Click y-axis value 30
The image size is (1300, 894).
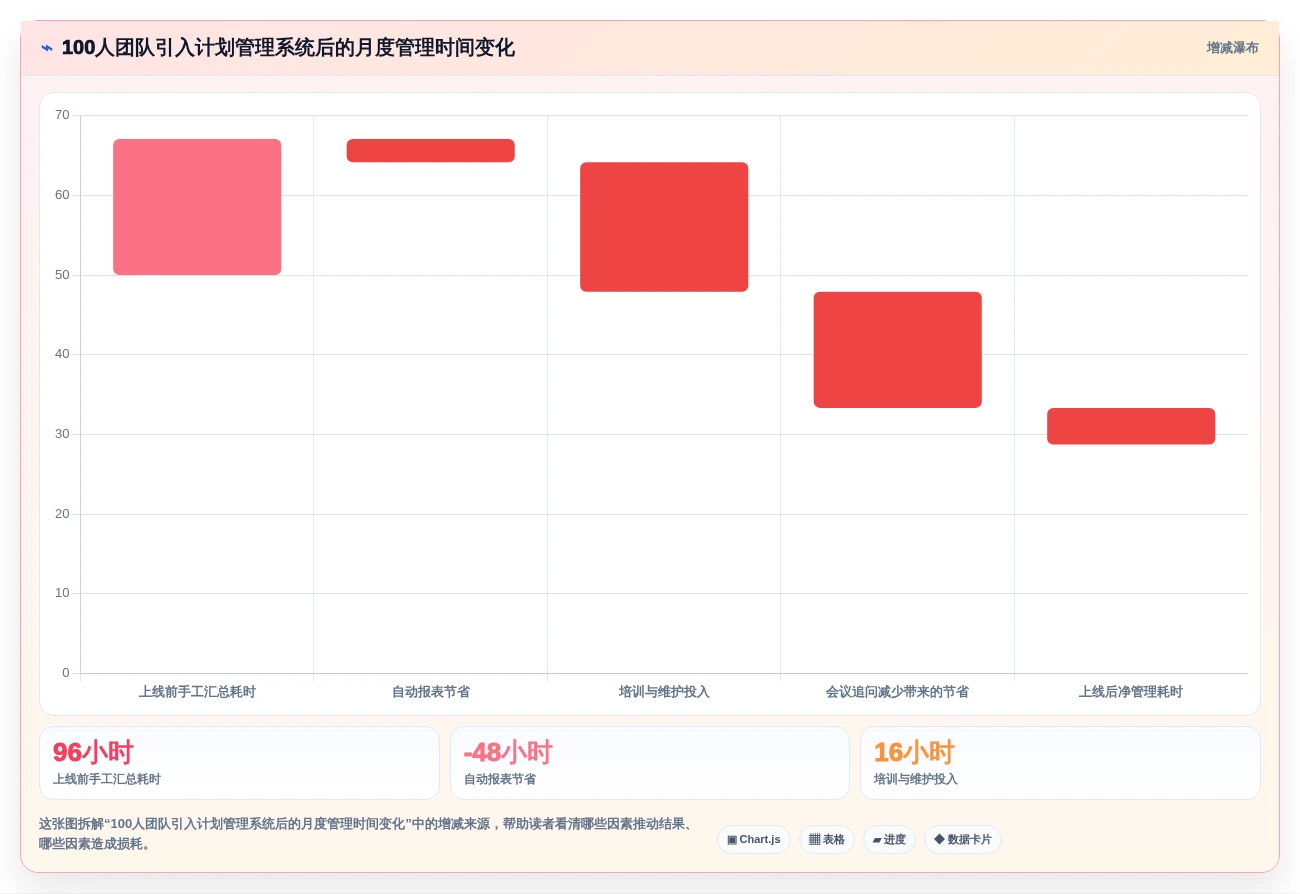62,433
